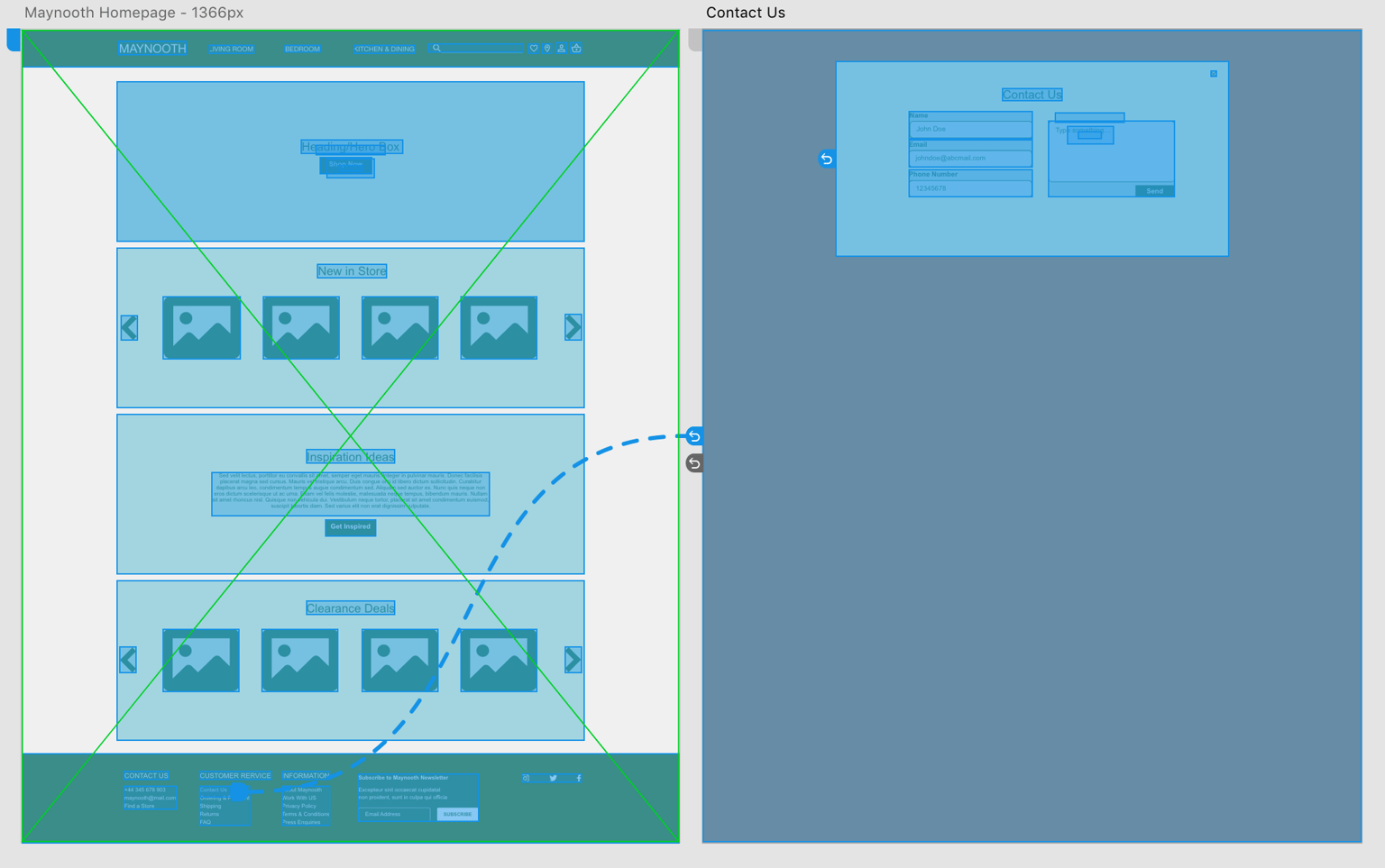Click the maynooth@mail.com email in the footer
This screenshot has width=1385, height=868.
[x=151, y=799]
